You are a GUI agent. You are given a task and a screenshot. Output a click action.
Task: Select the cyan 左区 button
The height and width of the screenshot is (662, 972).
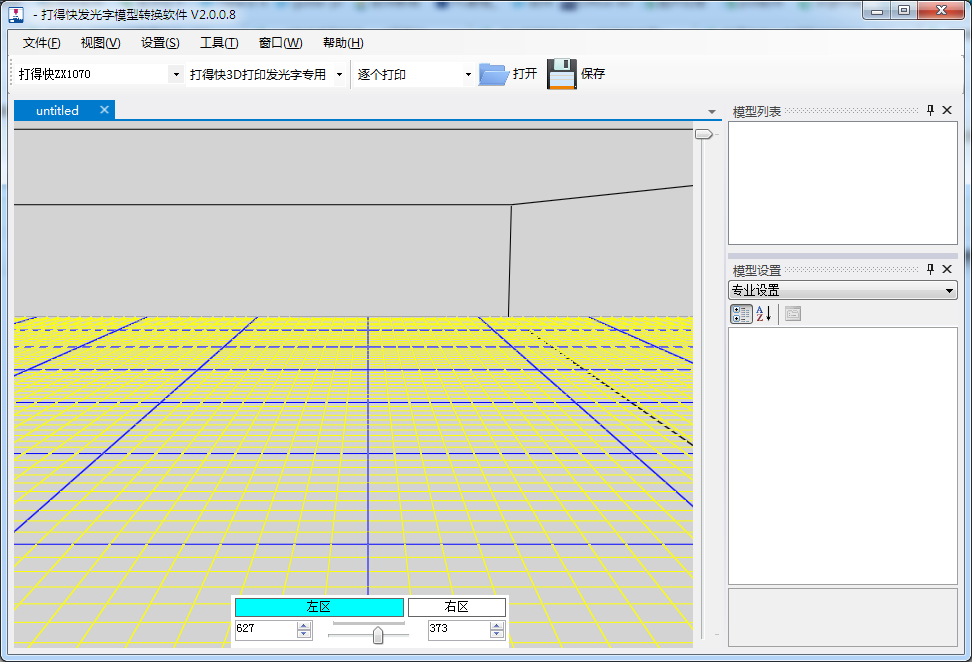click(x=319, y=607)
